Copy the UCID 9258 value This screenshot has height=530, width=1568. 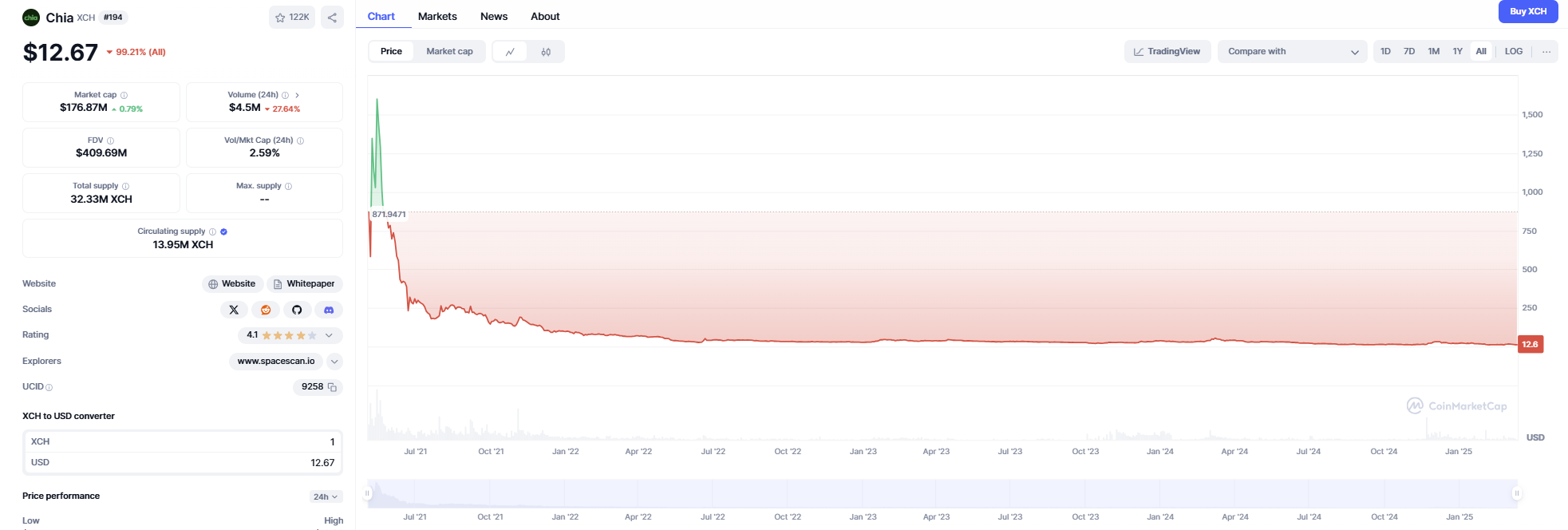pyautogui.click(x=333, y=387)
